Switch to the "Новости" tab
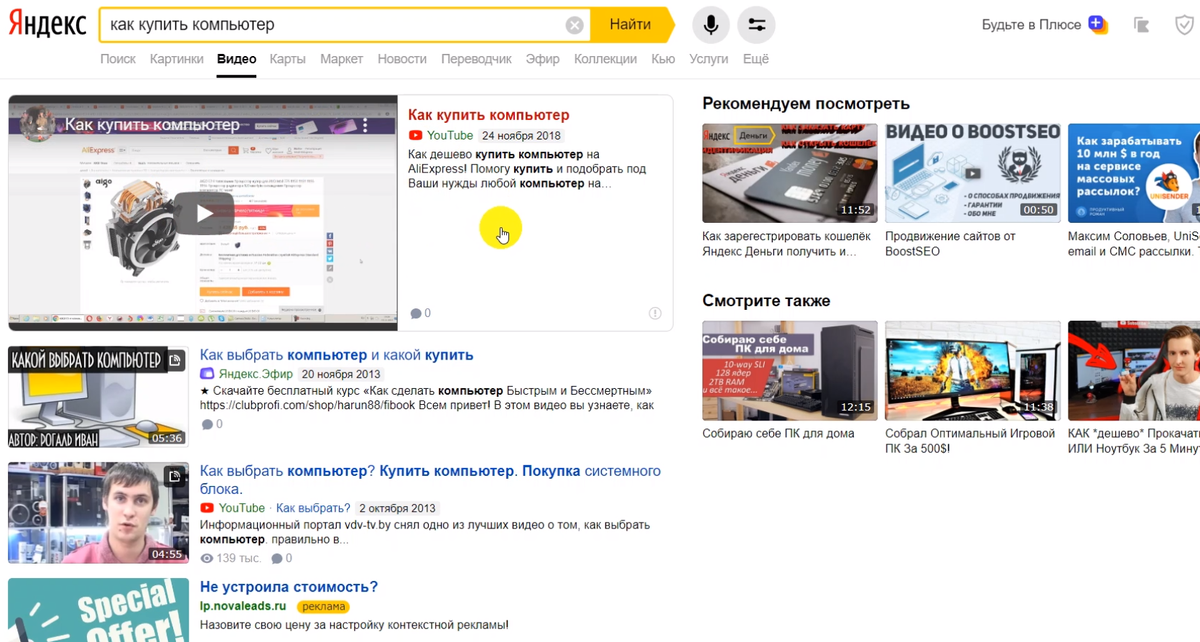Image resolution: width=1200 pixels, height=642 pixels. coord(402,59)
